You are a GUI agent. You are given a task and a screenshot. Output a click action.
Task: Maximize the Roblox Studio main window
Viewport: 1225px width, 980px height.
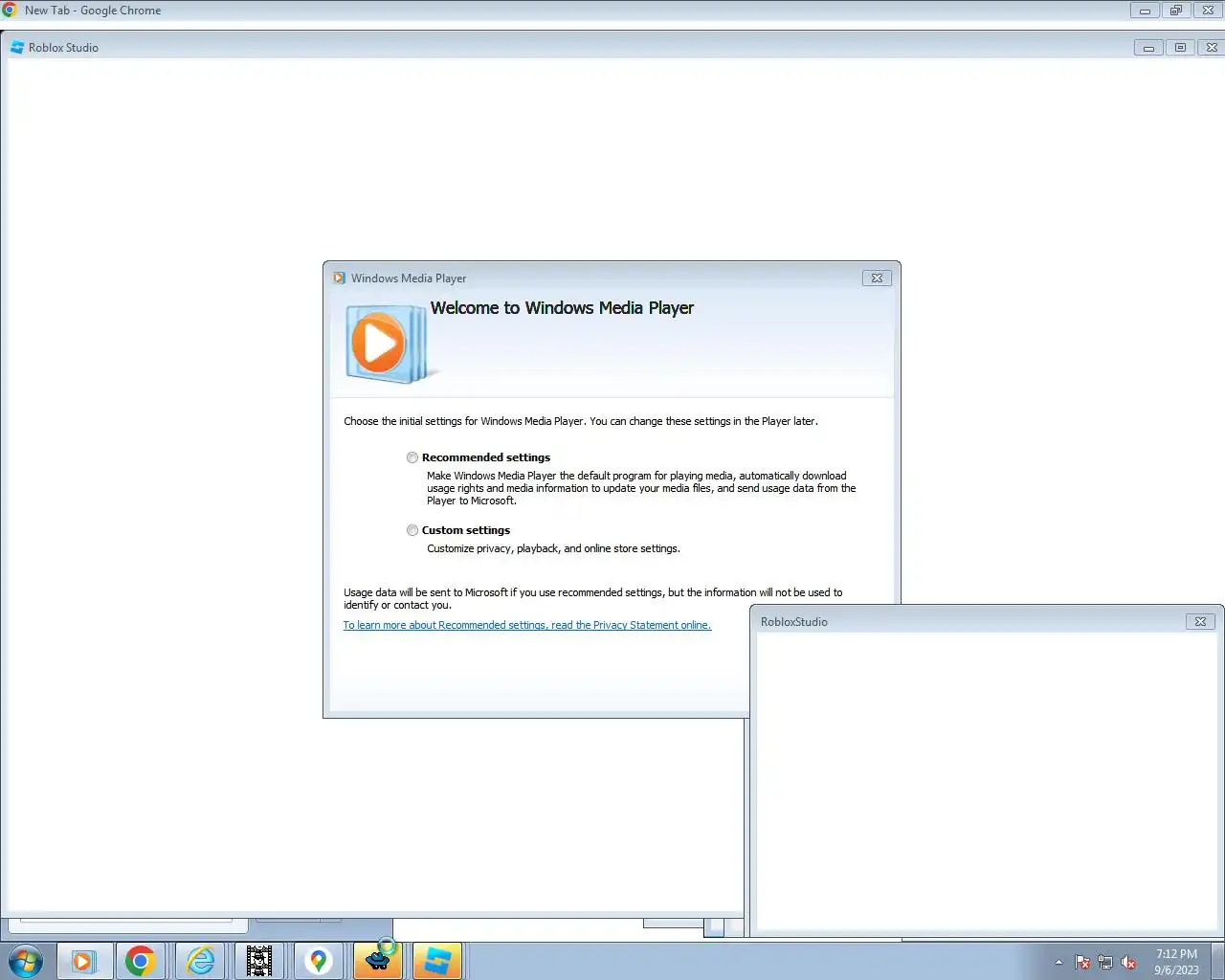(1180, 47)
